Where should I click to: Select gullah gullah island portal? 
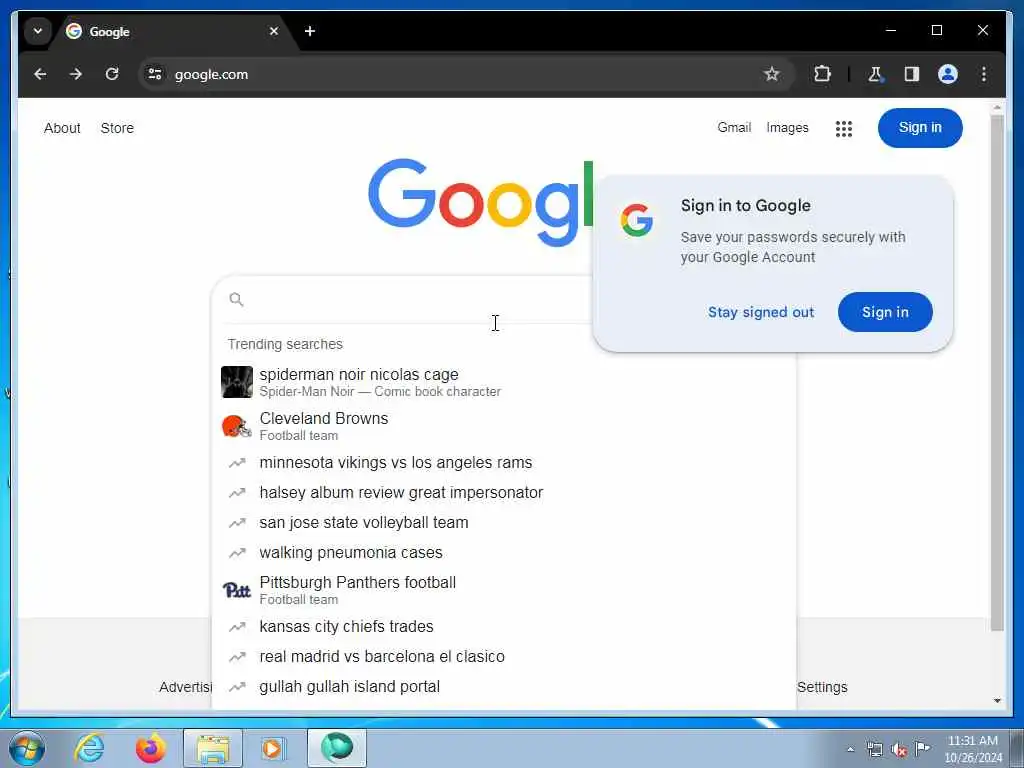point(504,686)
